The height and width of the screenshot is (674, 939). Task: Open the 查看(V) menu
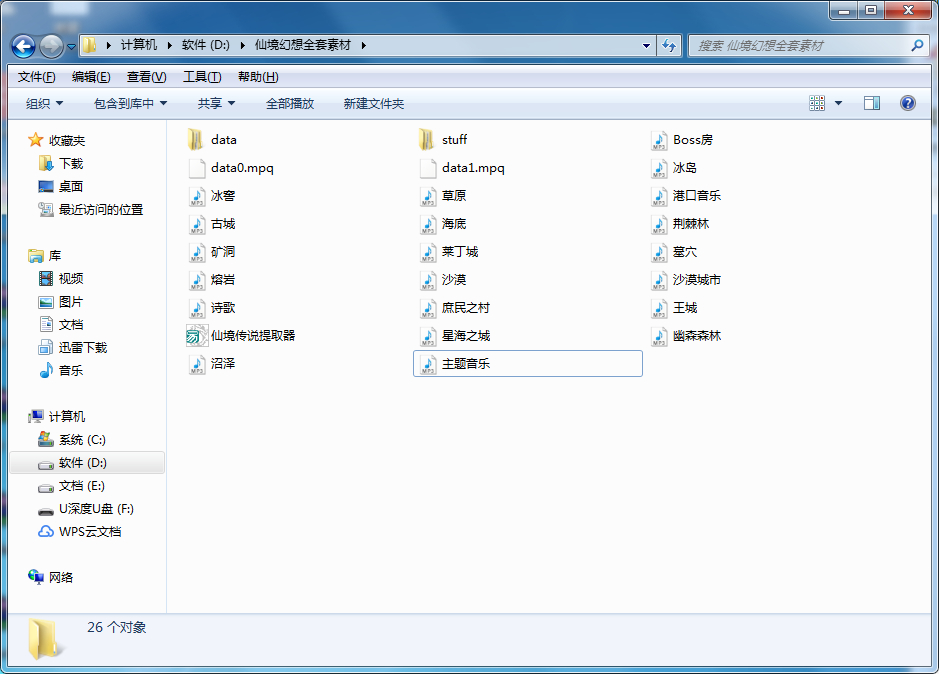(146, 77)
